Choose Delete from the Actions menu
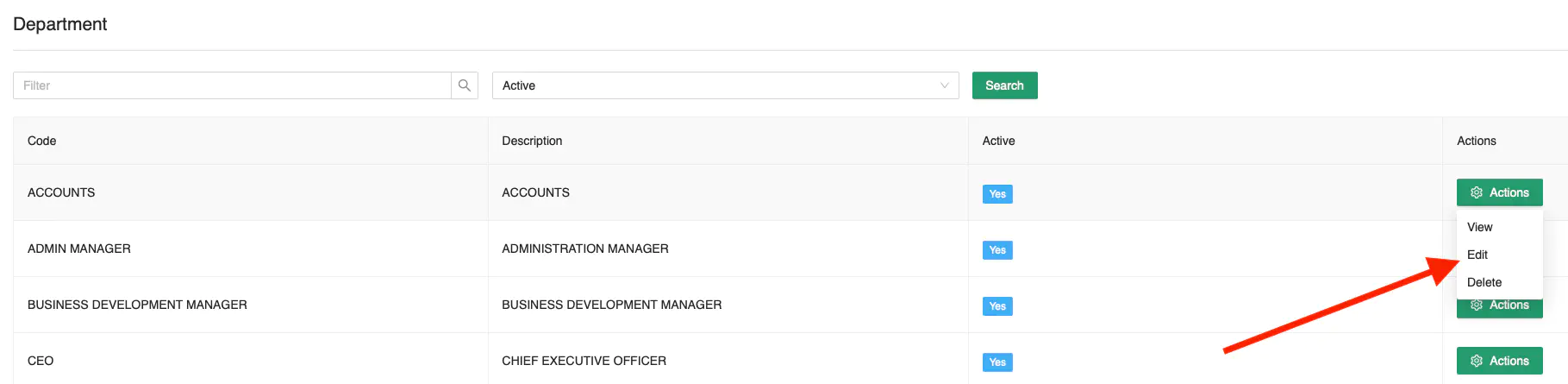Image resolution: width=1568 pixels, height=384 pixels. click(1484, 282)
